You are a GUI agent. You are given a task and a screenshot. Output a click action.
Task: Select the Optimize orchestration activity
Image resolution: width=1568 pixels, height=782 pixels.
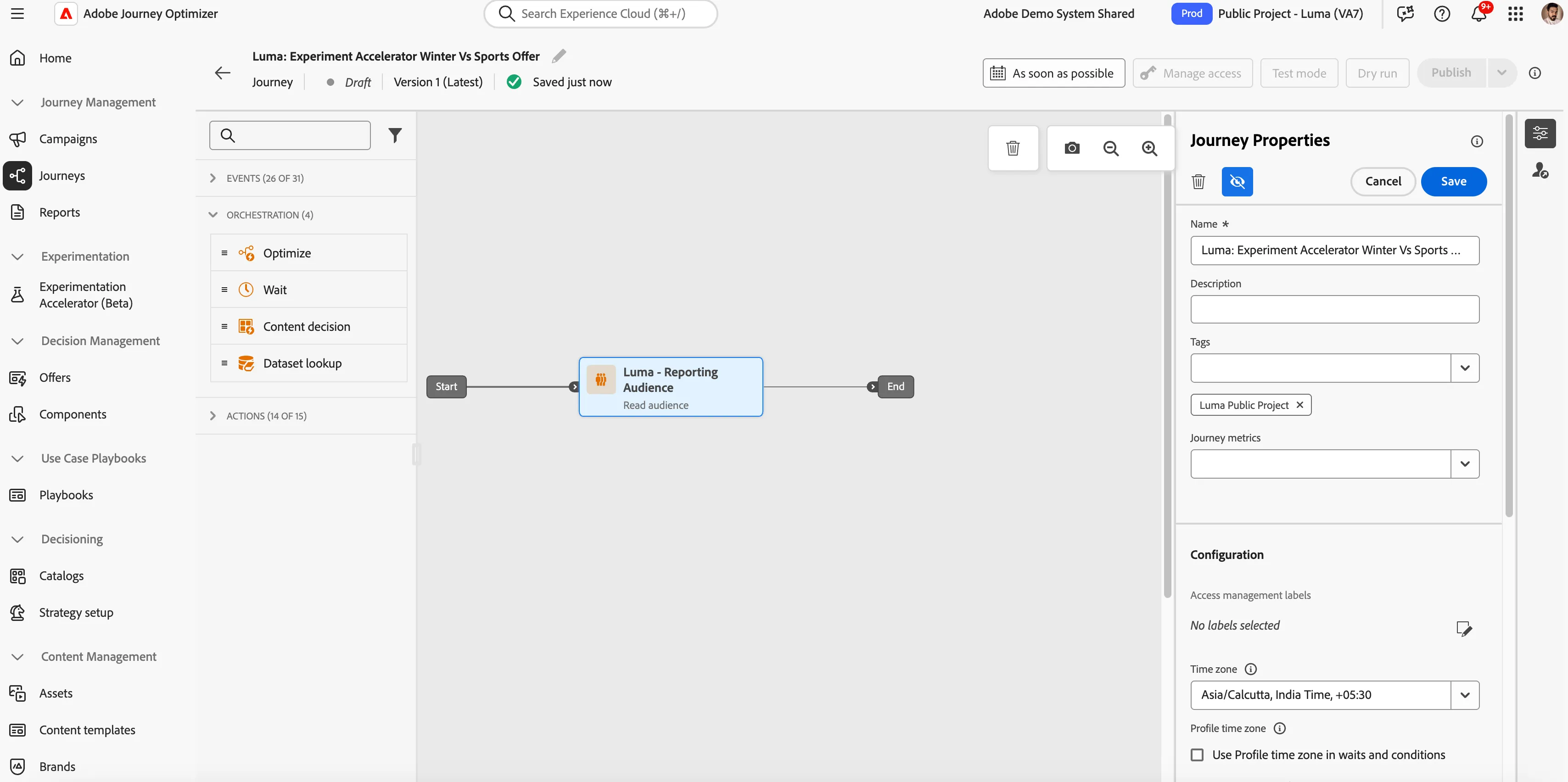coord(308,252)
